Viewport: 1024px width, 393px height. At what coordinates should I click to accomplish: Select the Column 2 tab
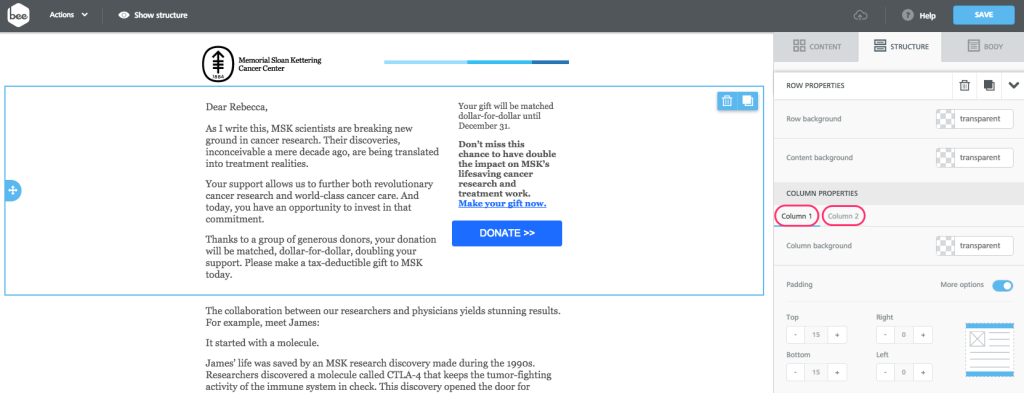pos(844,216)
